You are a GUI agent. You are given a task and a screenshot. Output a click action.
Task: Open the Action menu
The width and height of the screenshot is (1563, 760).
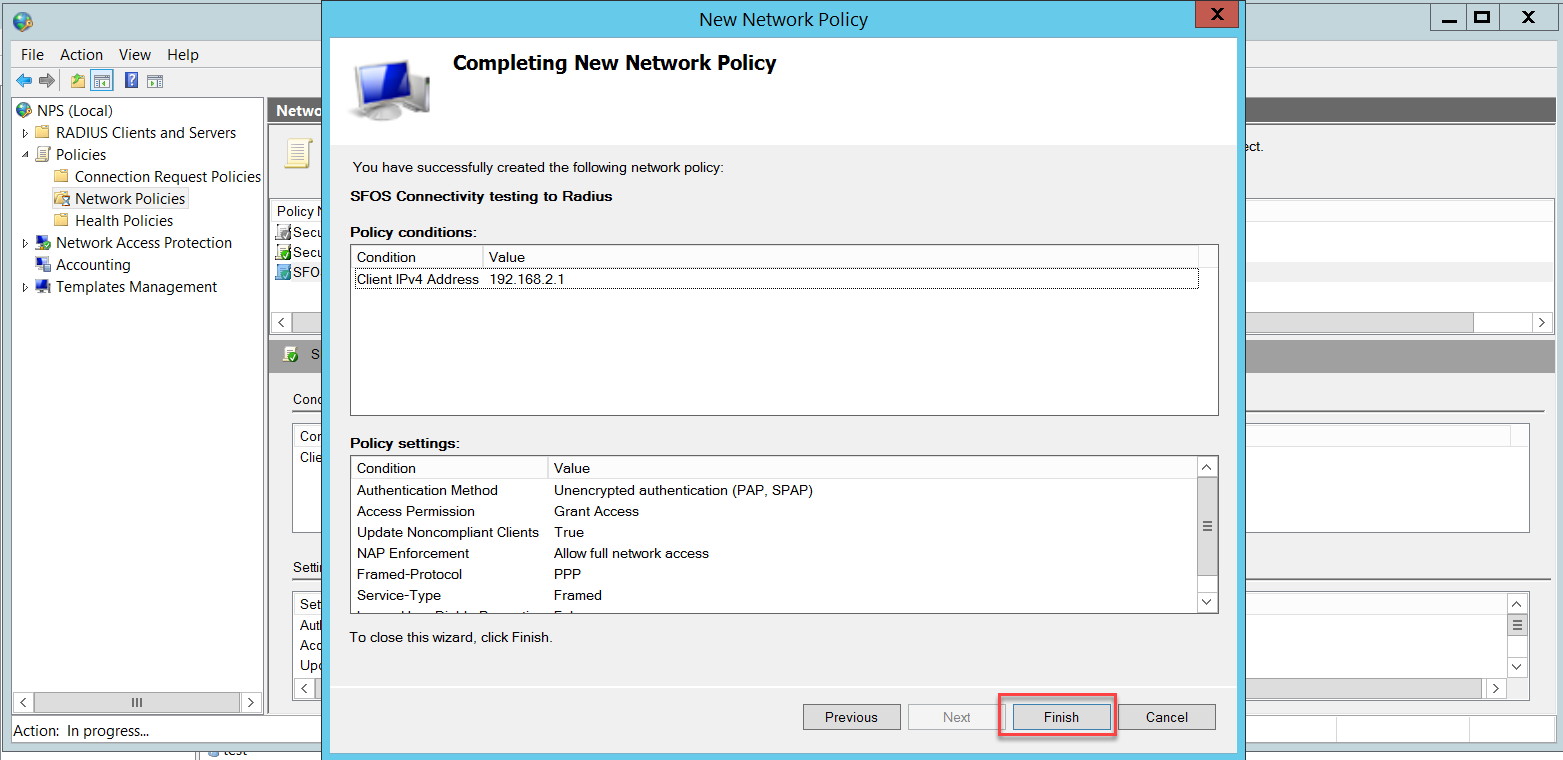pos(81,55)
